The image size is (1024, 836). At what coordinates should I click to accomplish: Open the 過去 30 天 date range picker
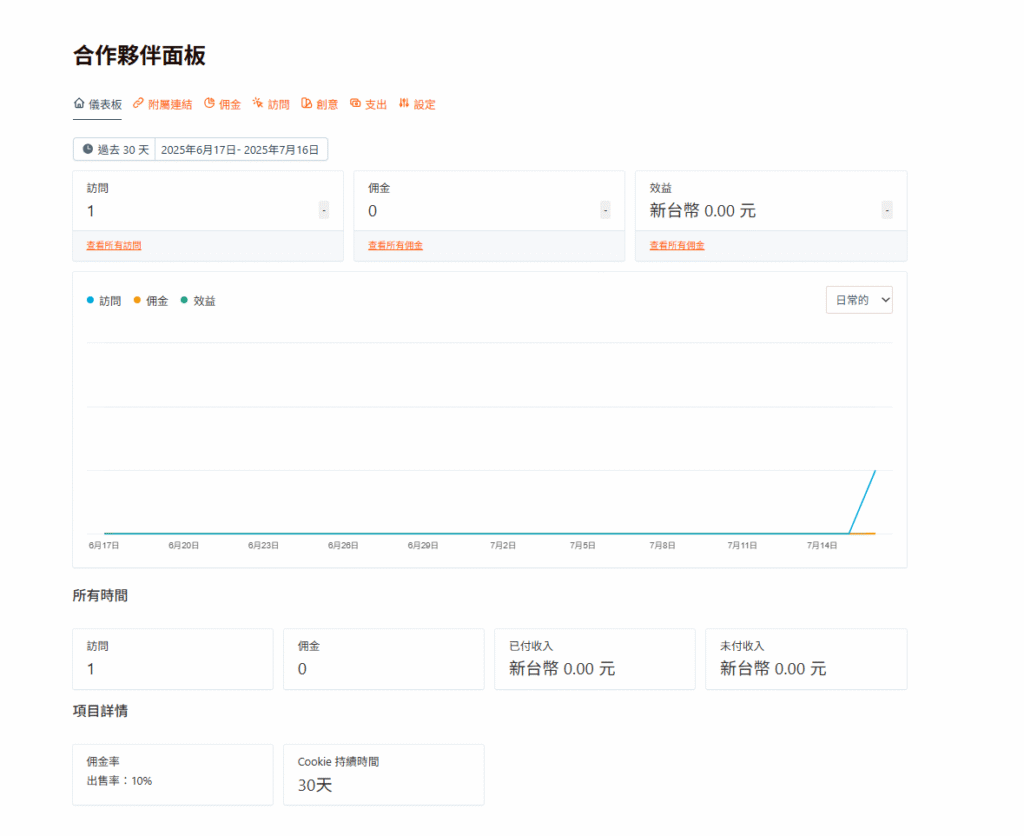point(115,150)
